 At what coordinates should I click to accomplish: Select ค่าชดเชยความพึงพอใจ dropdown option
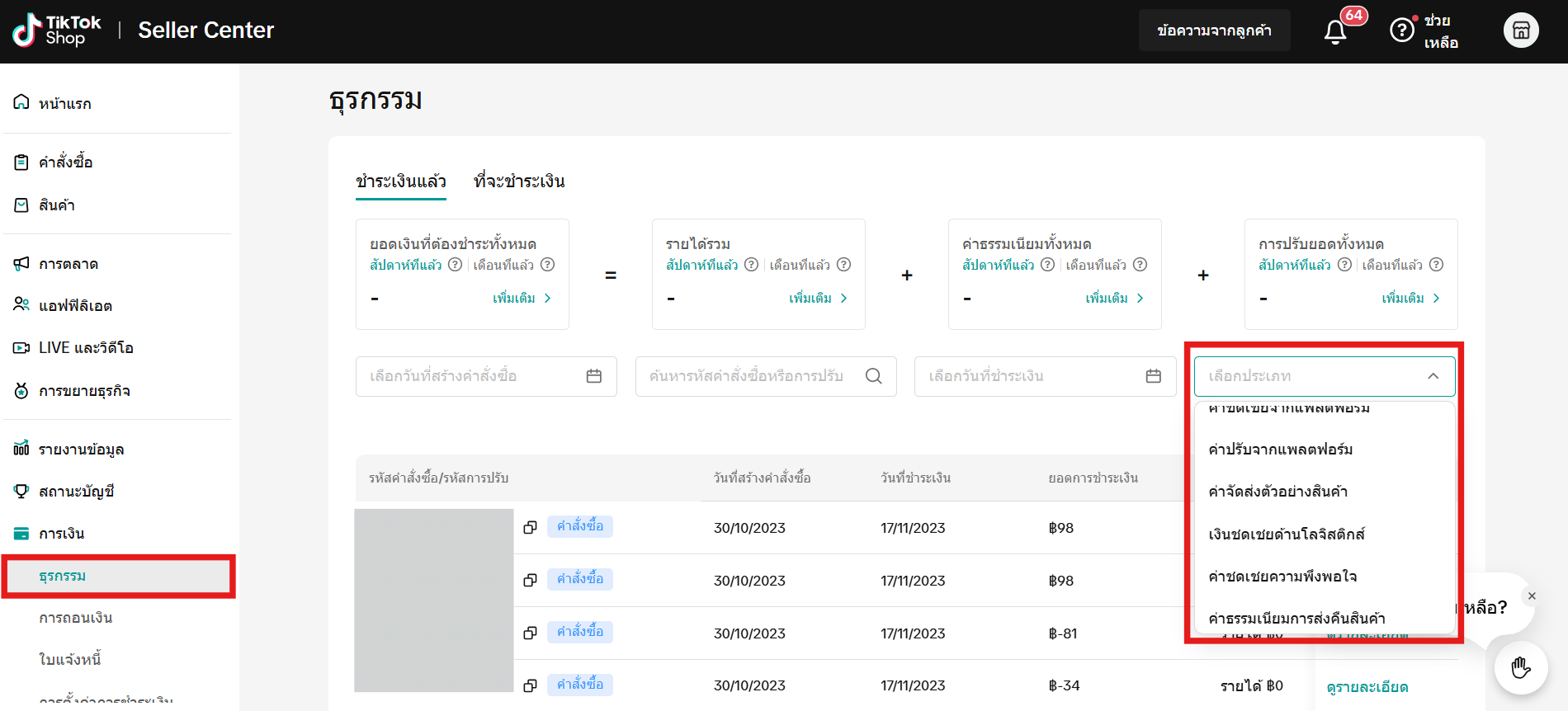point(1282,577)
